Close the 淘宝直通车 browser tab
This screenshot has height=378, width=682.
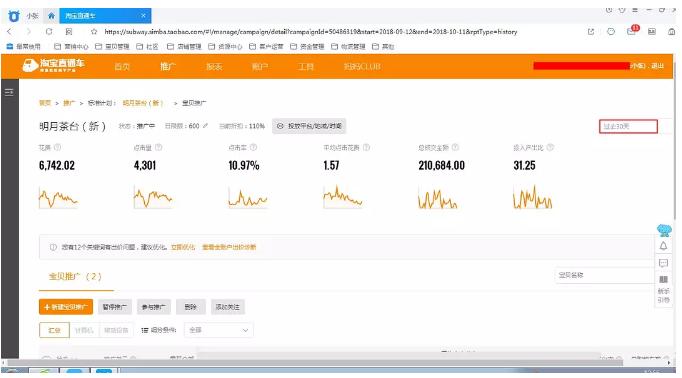143,16
